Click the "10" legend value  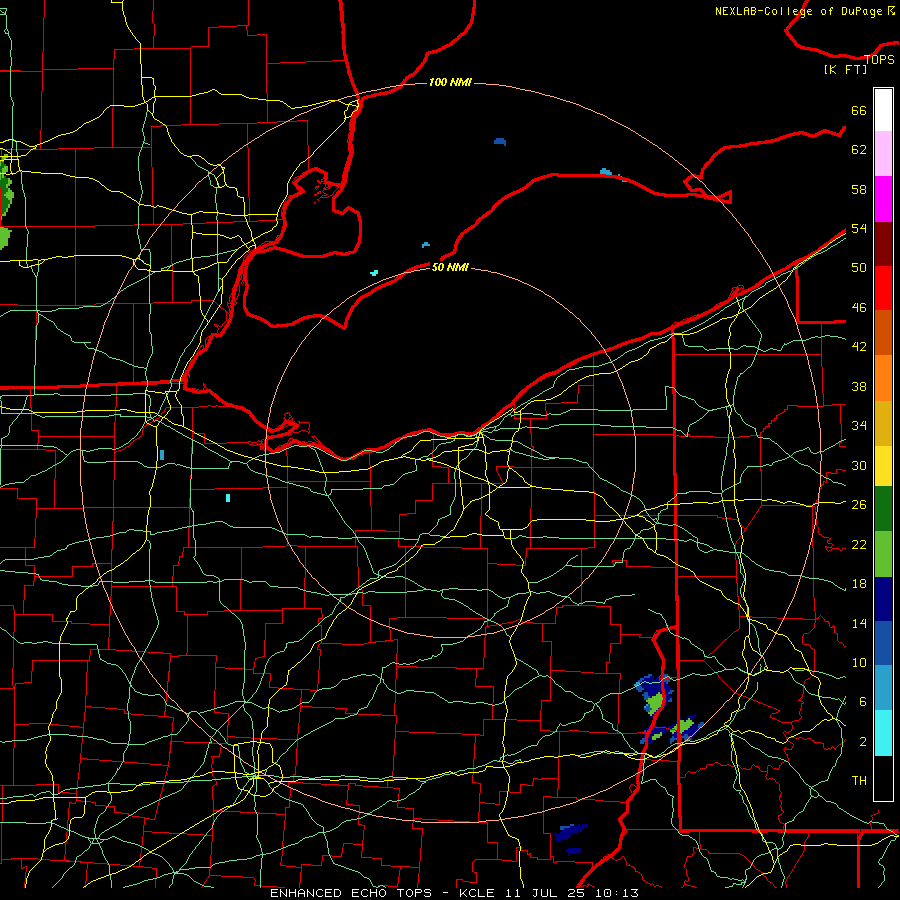(x=859, y=662)
